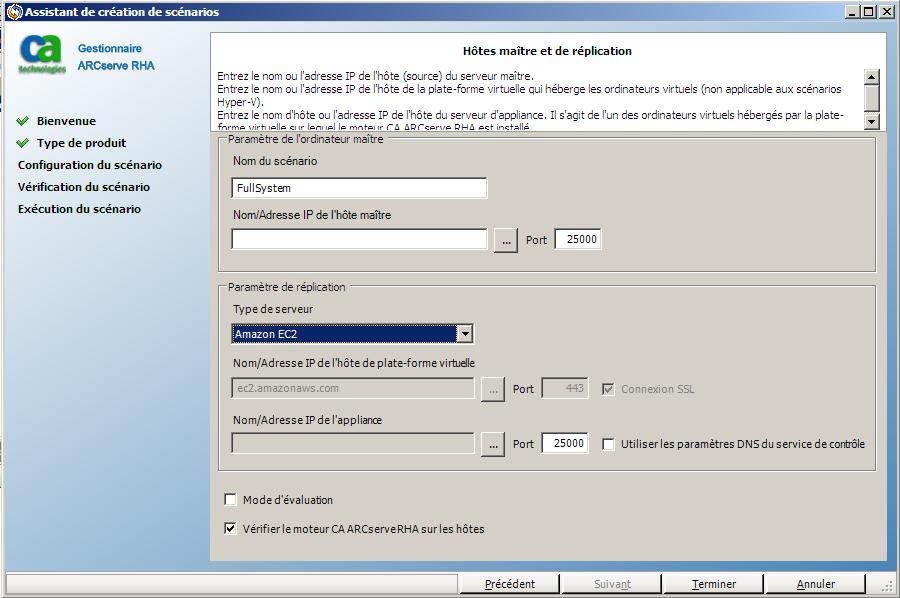Browse for appliance host with the ellipsis button

[492, 444]
